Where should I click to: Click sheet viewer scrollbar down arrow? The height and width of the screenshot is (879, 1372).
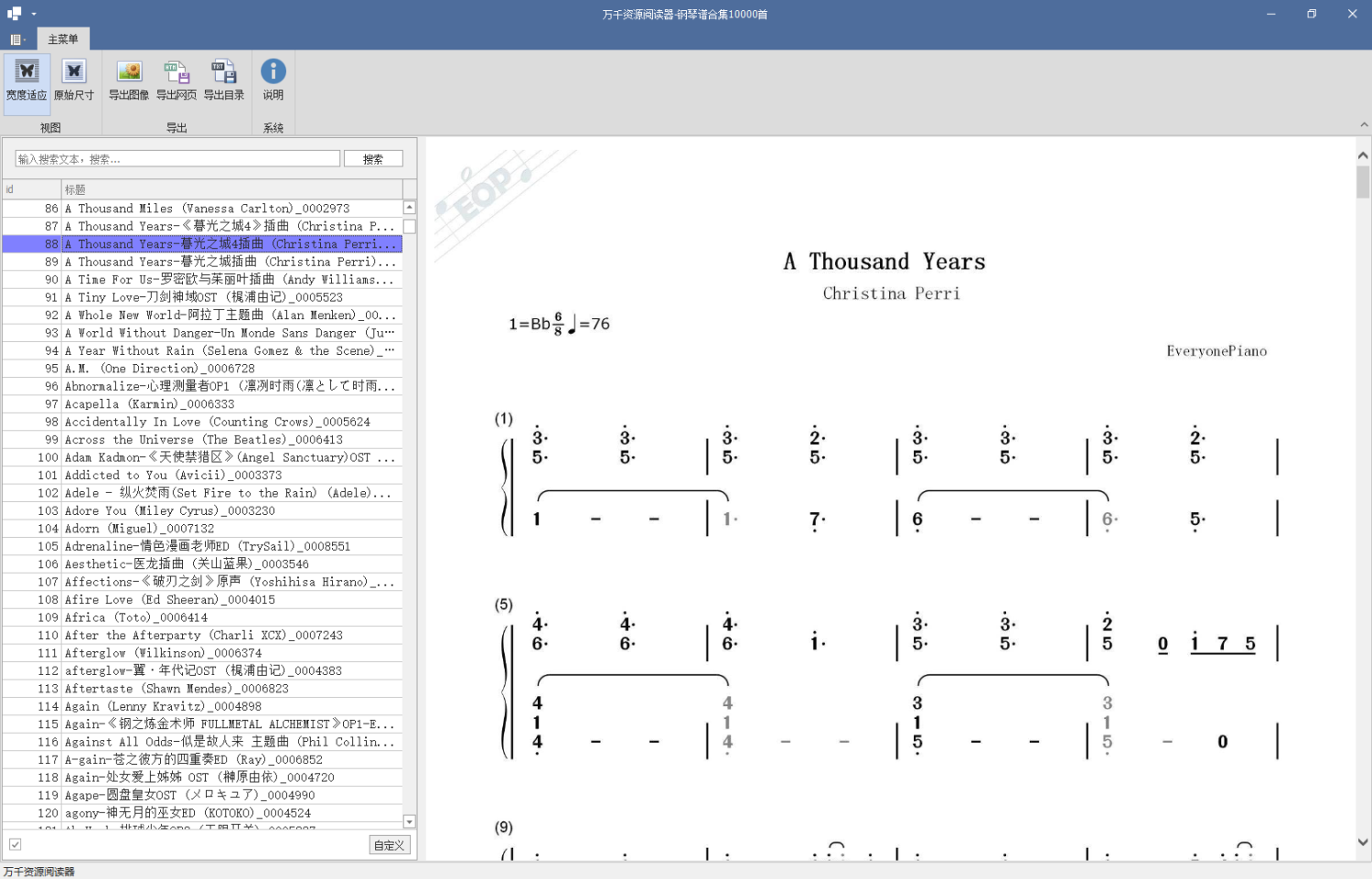click(x=1363, y=842)
